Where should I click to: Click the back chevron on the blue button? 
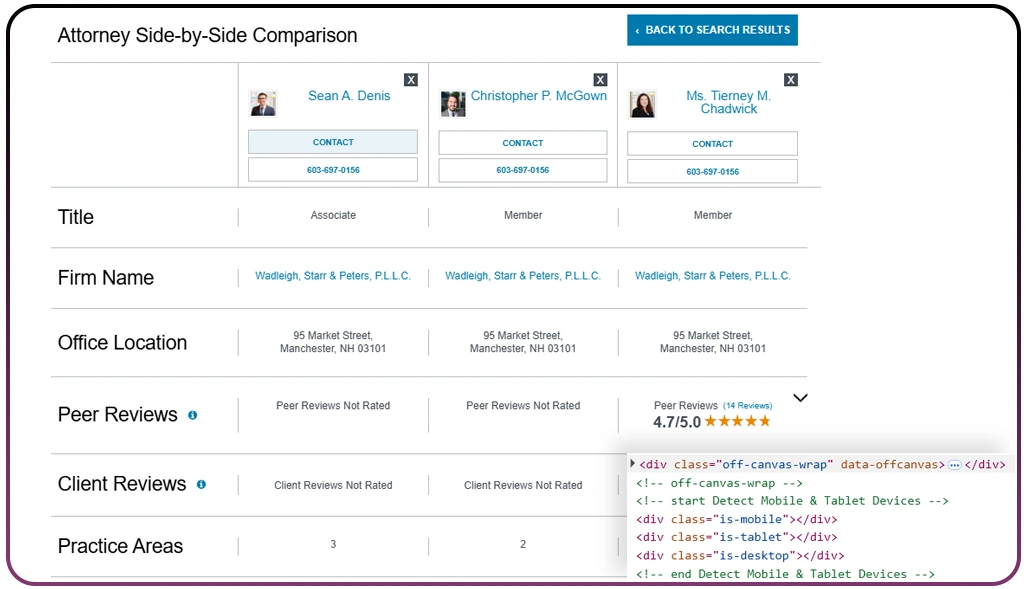coord(636,30)
